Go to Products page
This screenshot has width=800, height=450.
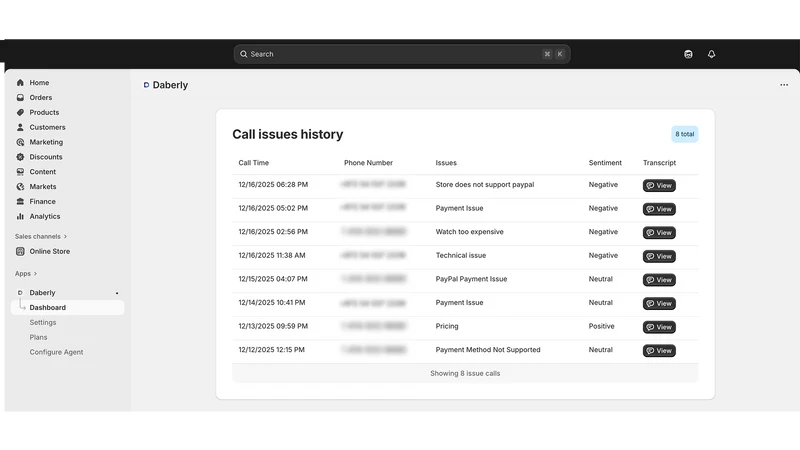pos(44,112)
